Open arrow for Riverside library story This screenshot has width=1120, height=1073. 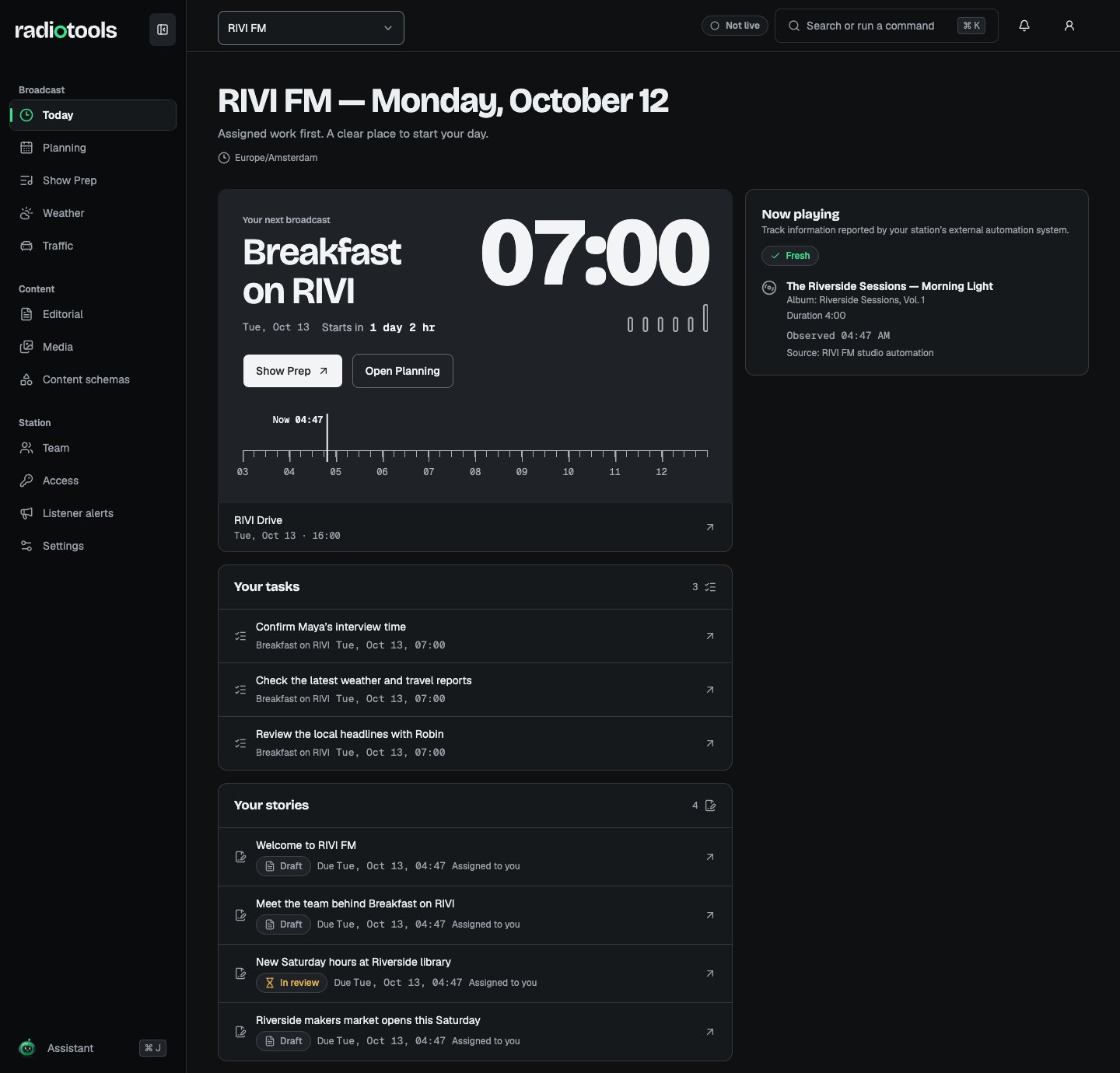[x=710, y=973]
